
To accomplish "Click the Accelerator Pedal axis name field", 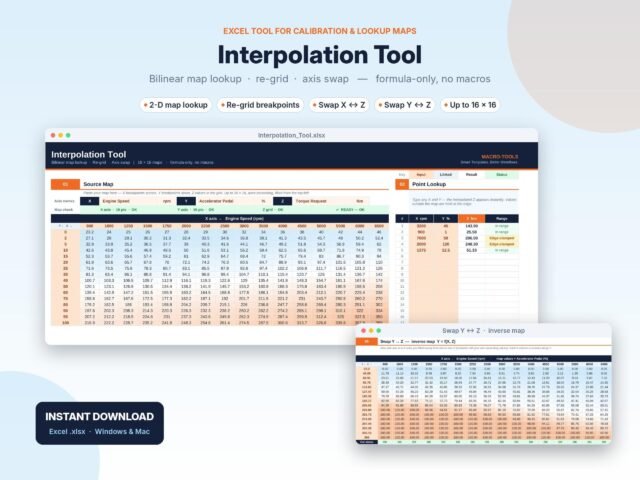I will [x=224, y=201].
